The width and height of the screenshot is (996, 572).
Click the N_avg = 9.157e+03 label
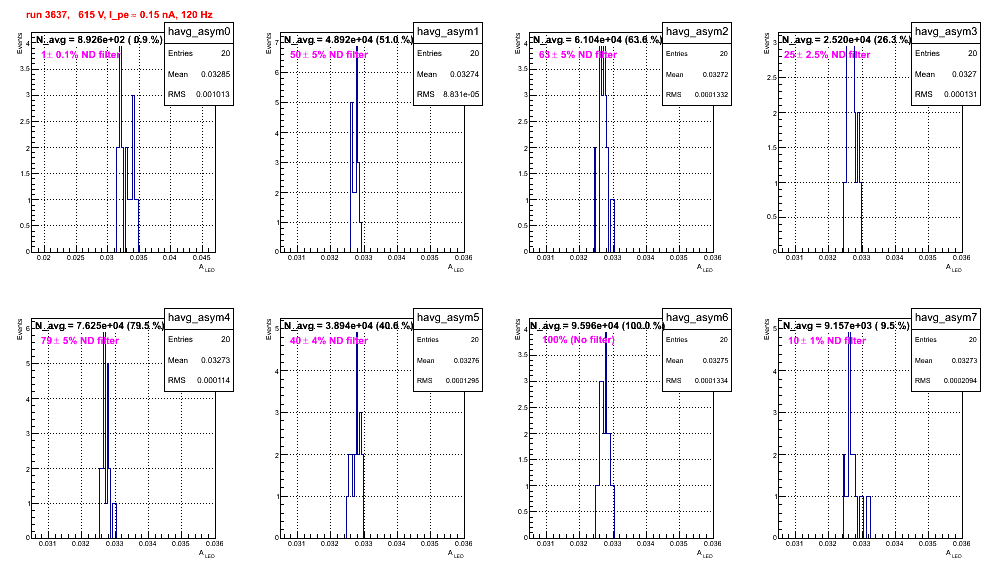pyautogui.click(x=846, y=325)
